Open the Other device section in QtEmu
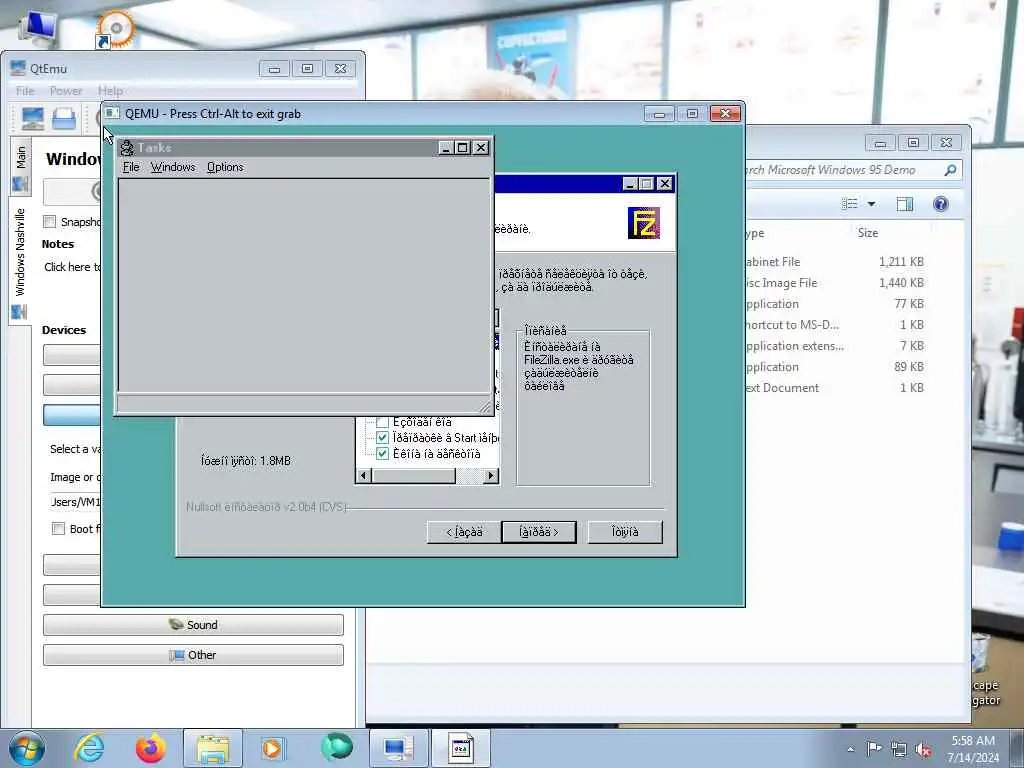 [193, 655]
